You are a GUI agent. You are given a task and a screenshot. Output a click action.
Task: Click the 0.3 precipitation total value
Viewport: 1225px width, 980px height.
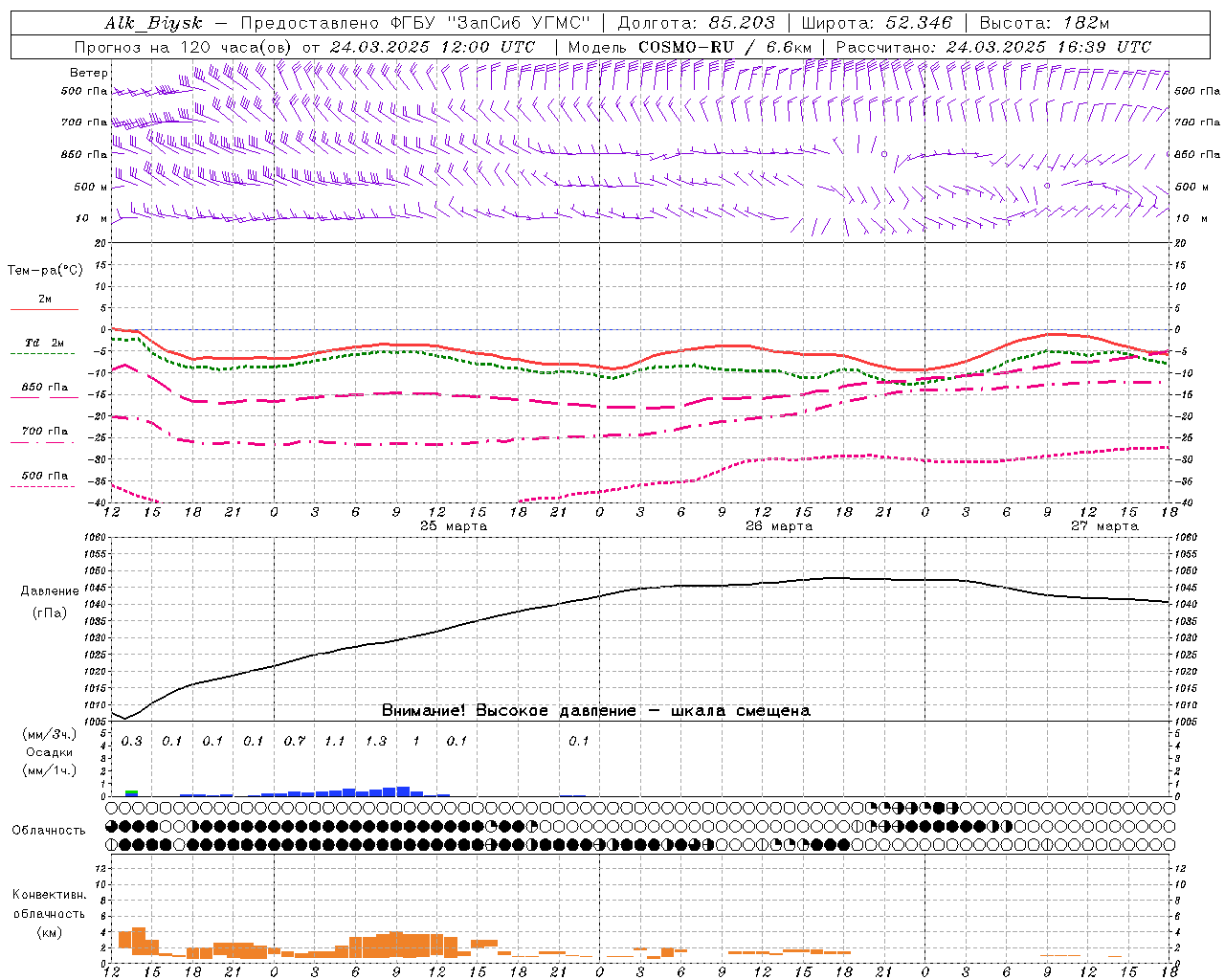tap(132, 742)
